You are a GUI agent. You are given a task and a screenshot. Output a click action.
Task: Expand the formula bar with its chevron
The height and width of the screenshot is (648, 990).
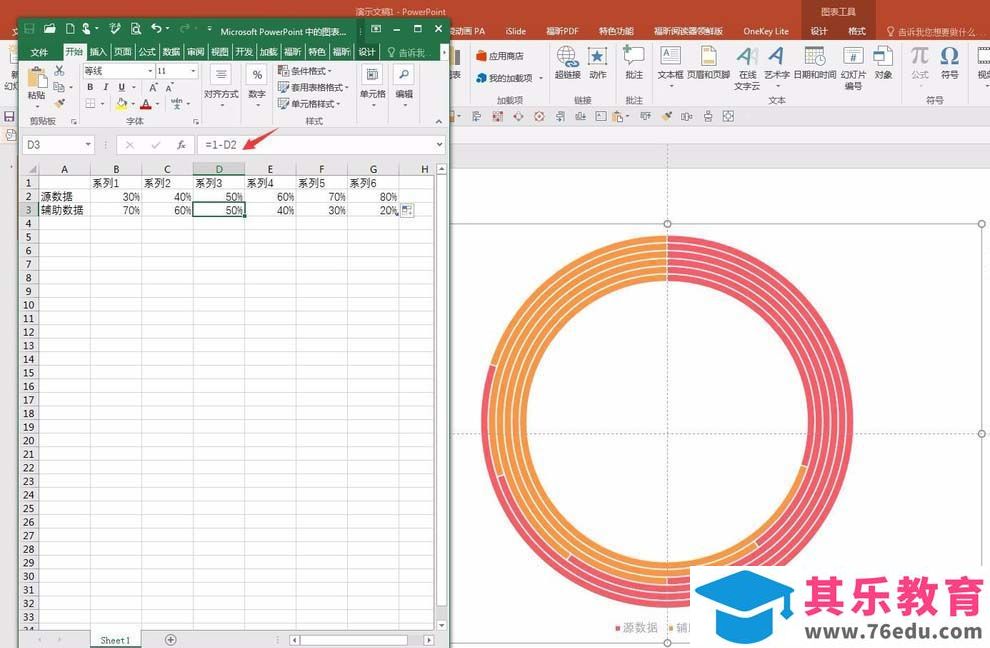pos(439,145)
